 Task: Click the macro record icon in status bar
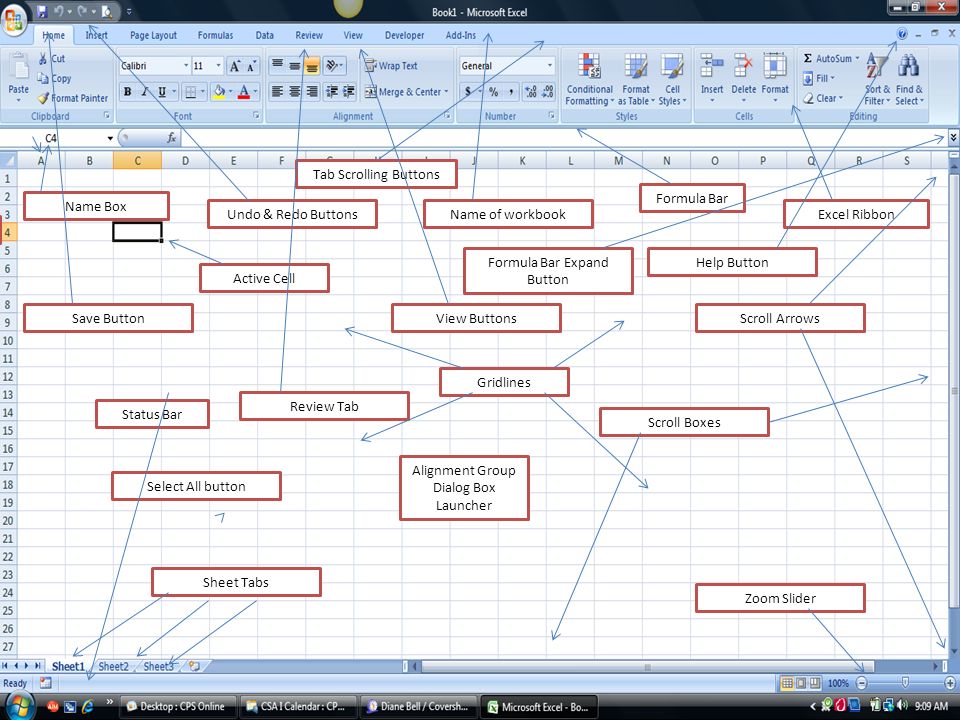point(45,683)
